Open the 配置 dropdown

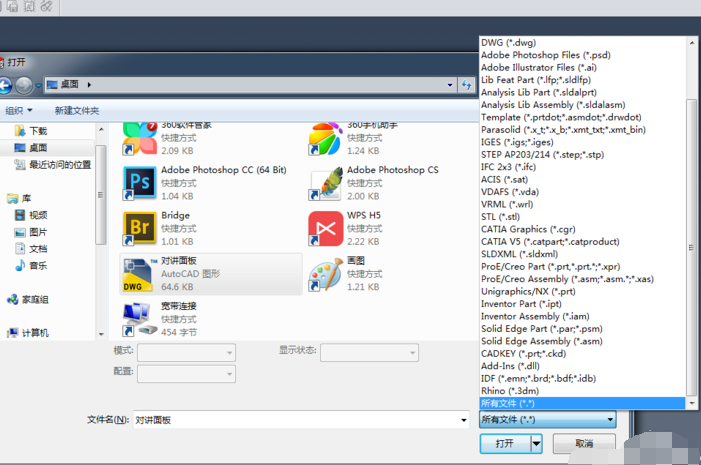point(186,374)
